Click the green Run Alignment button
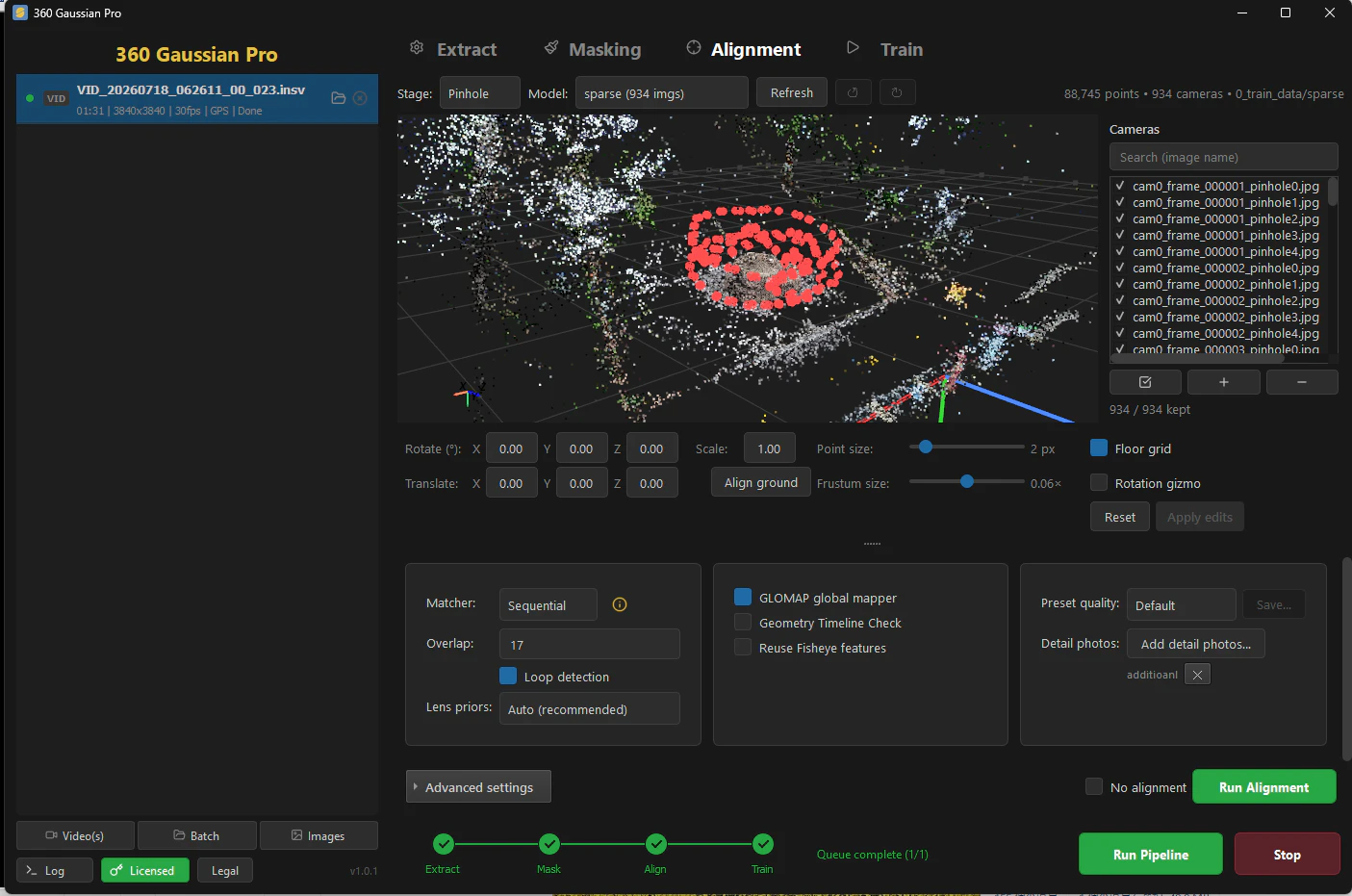This screenshot has width=1352, height=896. [x=1264, y=786]
